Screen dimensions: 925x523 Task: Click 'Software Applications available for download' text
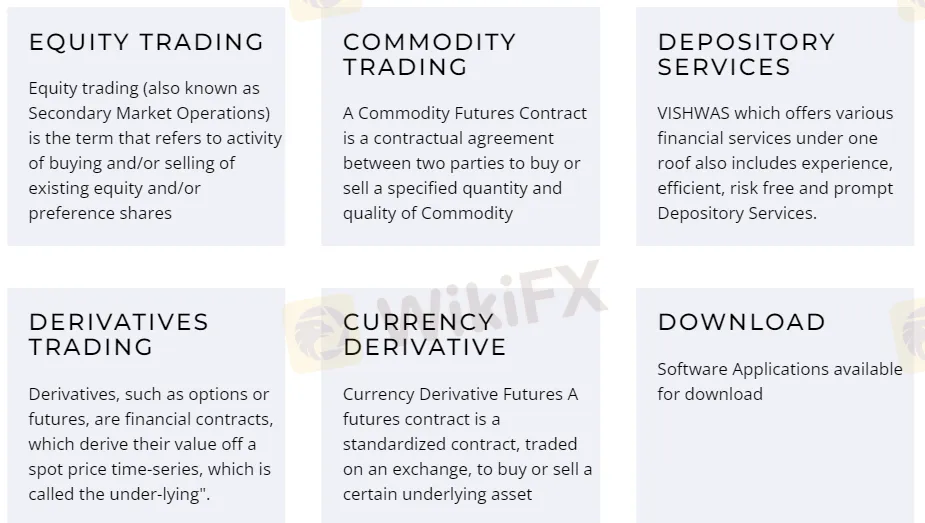tap(780, 381)
